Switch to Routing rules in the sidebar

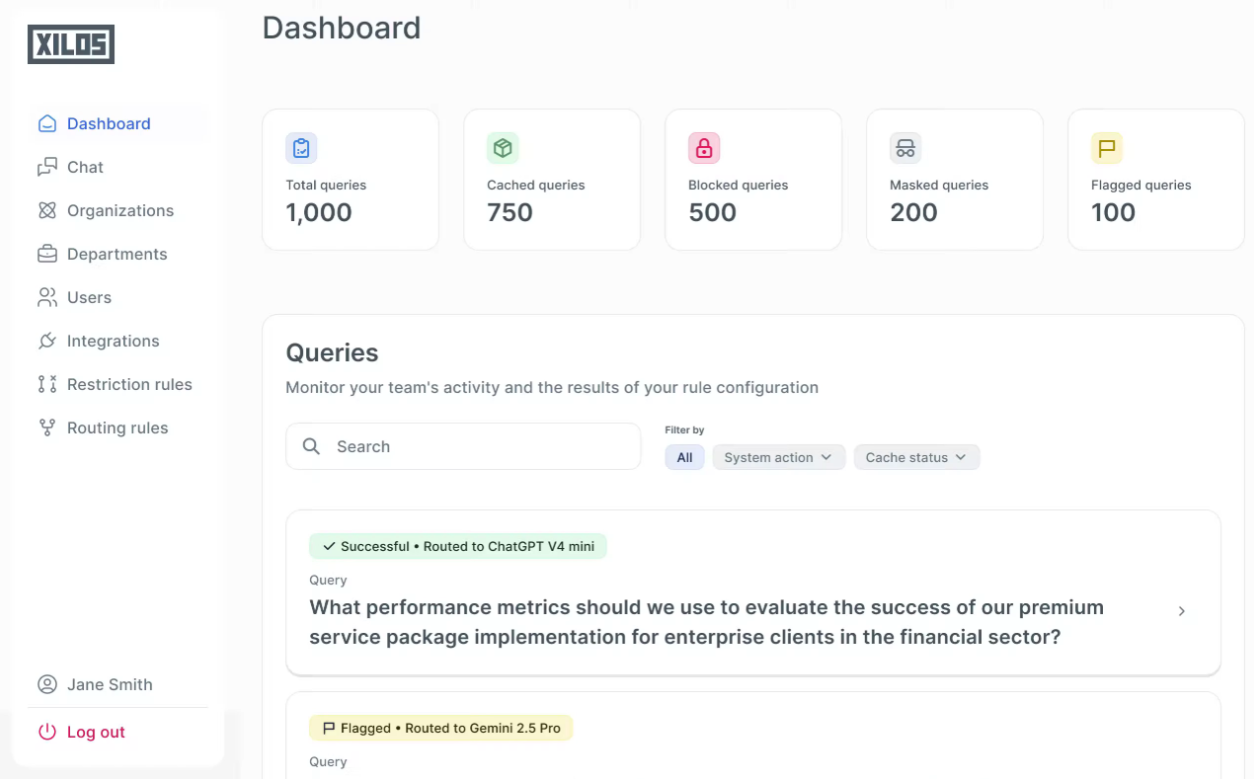[117, 427]
